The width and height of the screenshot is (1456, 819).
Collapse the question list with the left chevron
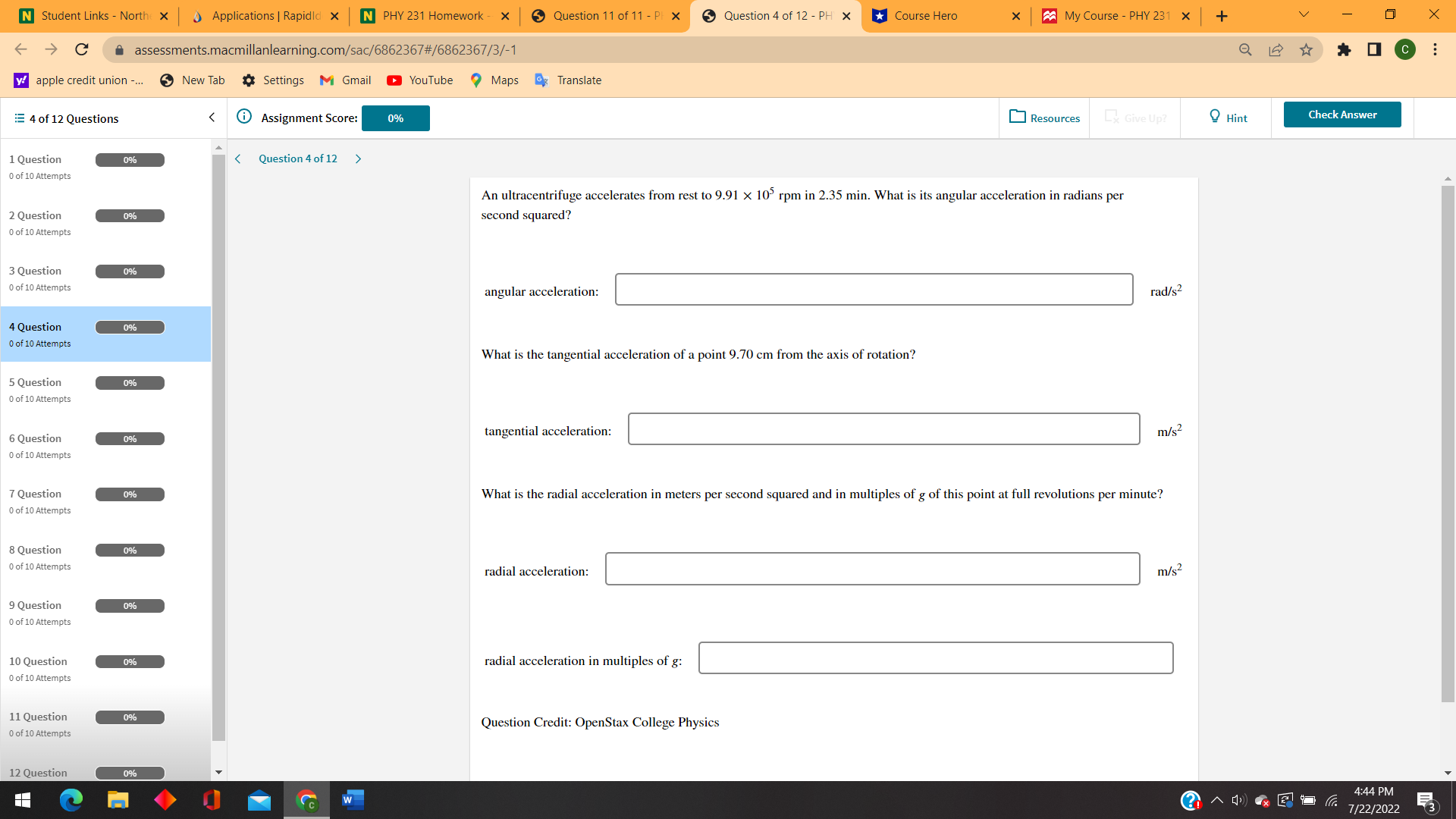(x=212, y=118)
